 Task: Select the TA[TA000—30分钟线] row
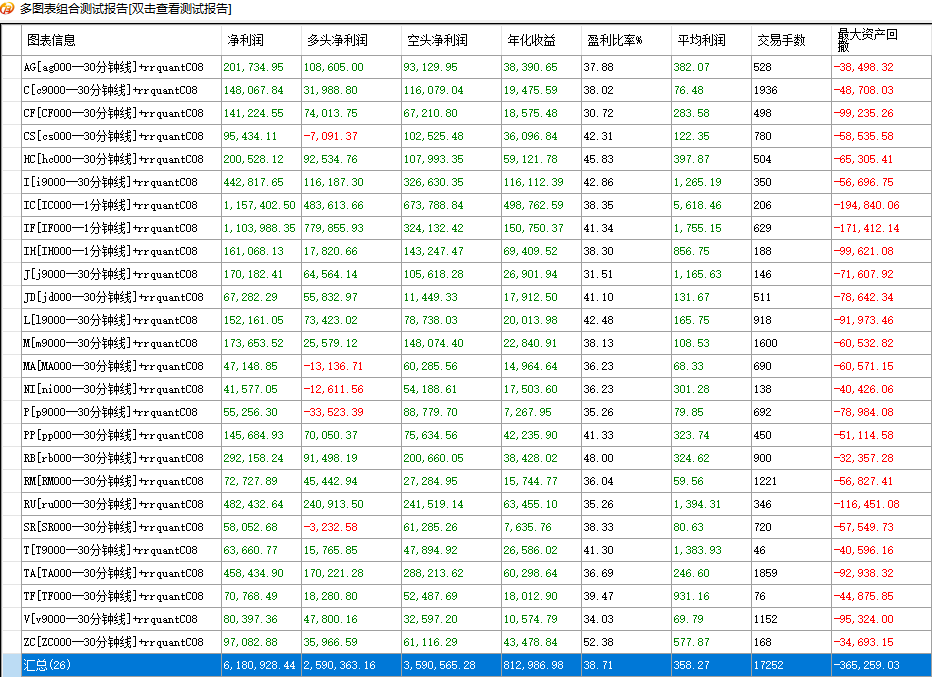click(x=466, y=573)
